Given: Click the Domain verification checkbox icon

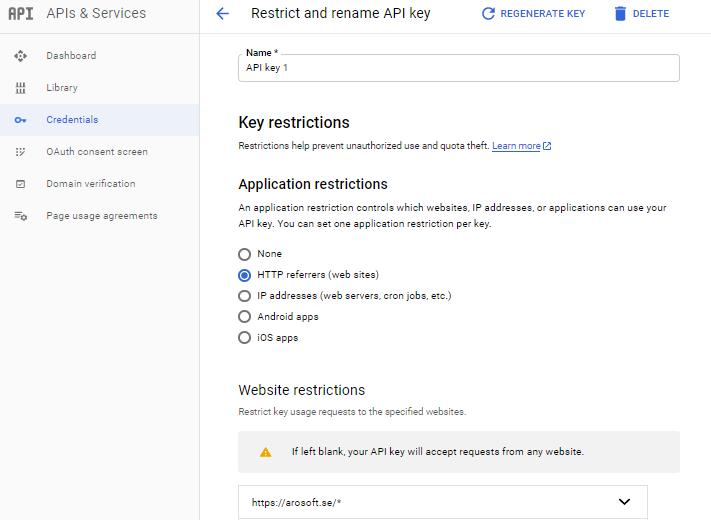Looking at the screenshot, I should 20,184.
